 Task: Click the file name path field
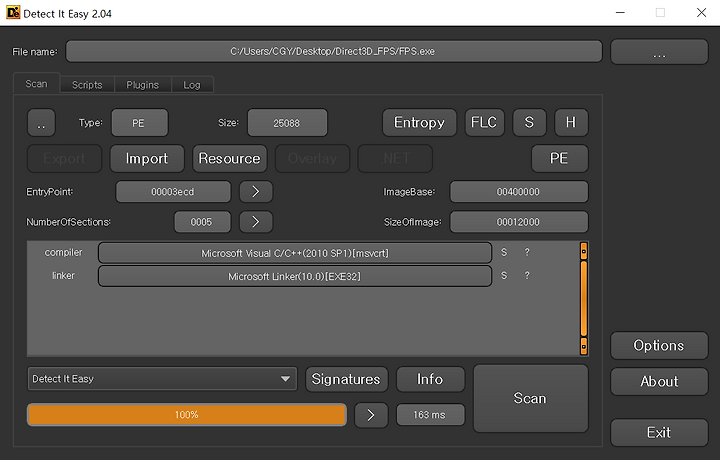(334, 51)
